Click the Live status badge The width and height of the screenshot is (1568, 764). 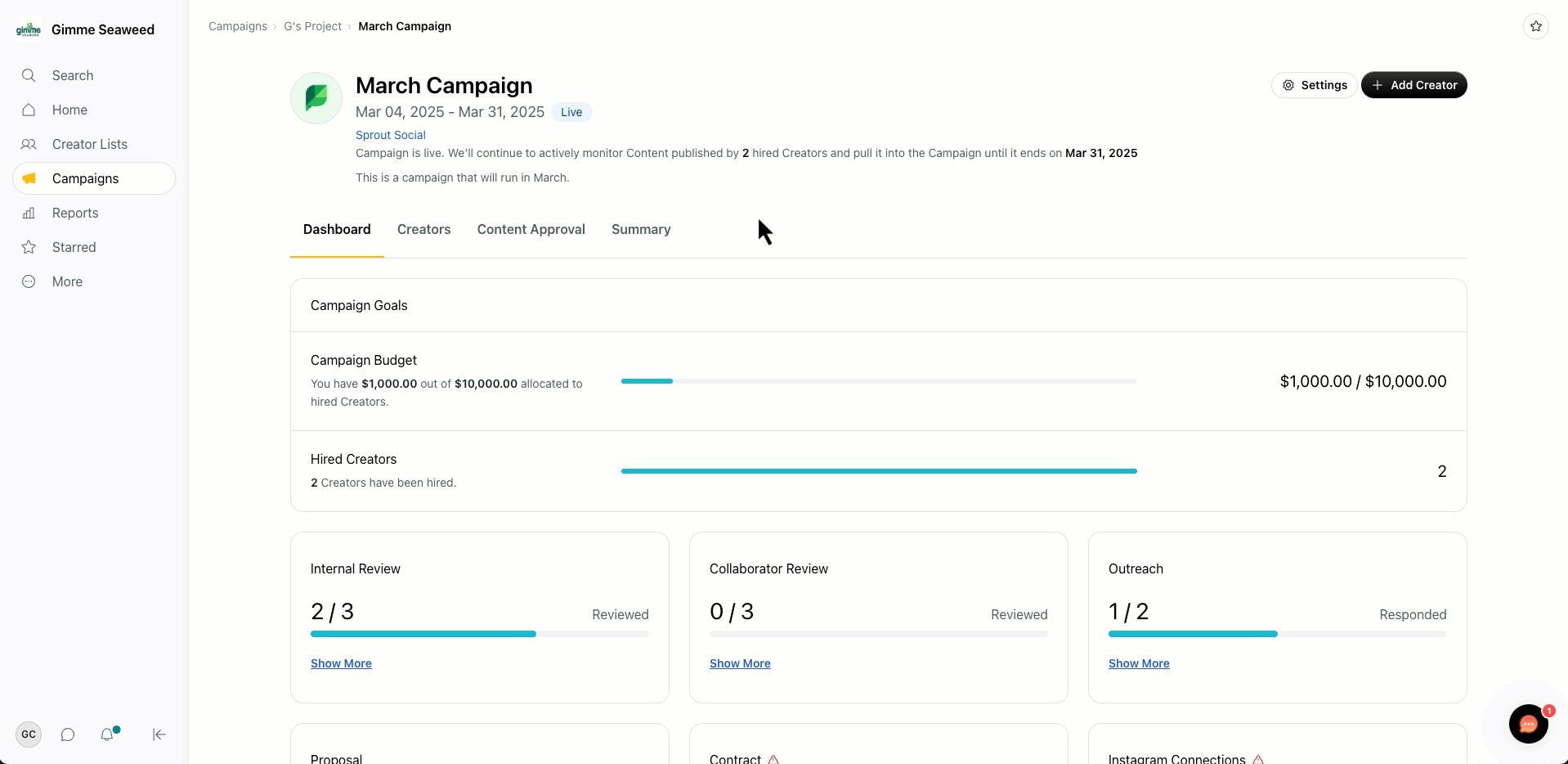(571, 112)
